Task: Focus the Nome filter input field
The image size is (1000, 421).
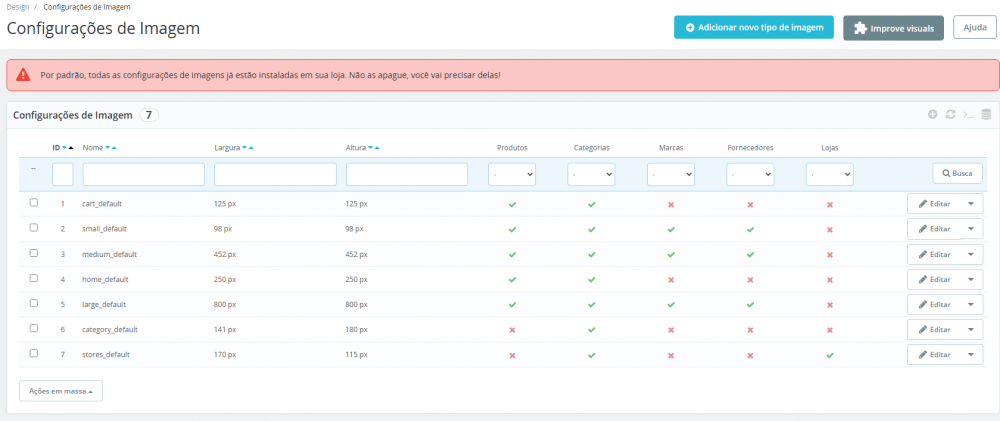Action: (x=143, y=174)
